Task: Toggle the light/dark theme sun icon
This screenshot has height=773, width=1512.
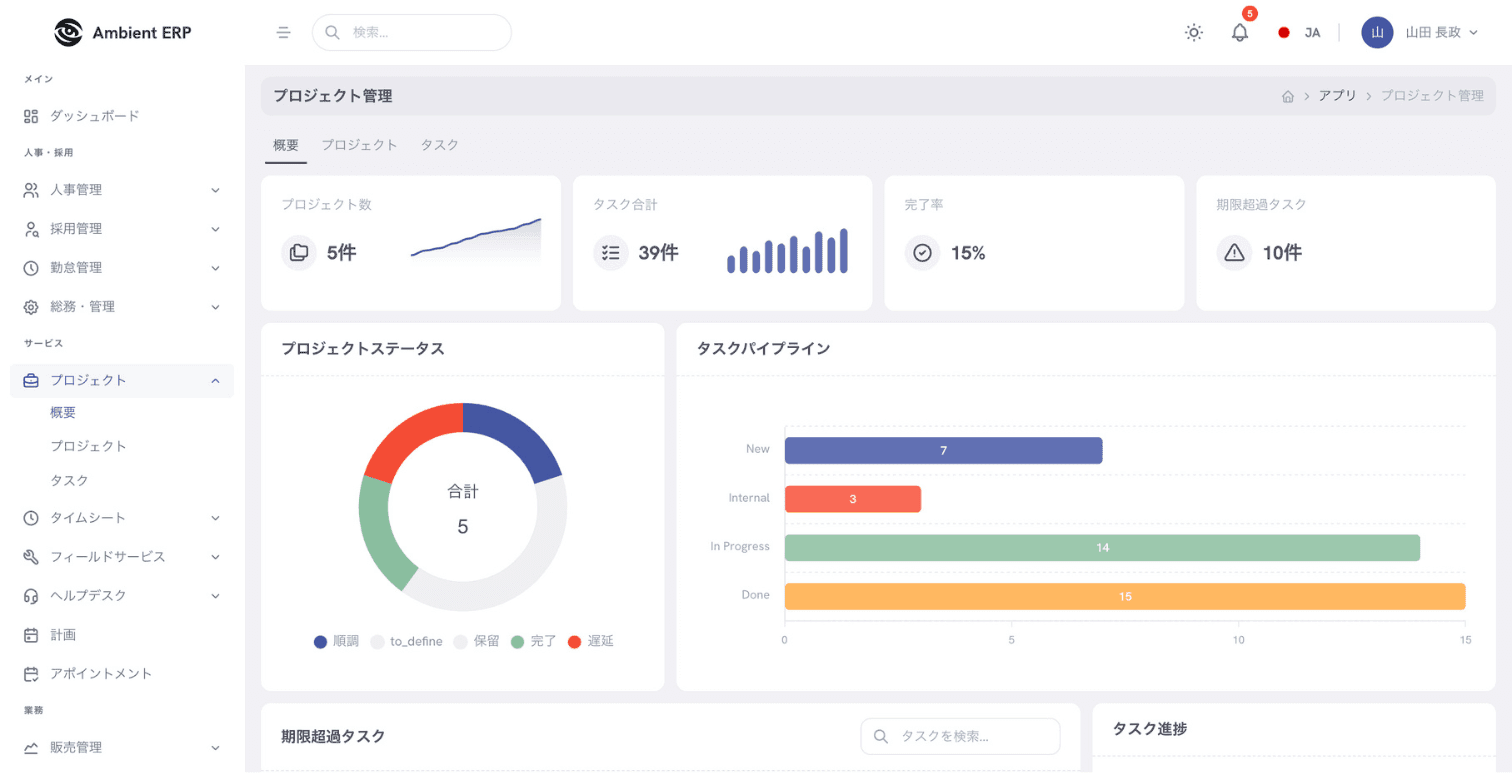Action: [x=1194, y=32]
